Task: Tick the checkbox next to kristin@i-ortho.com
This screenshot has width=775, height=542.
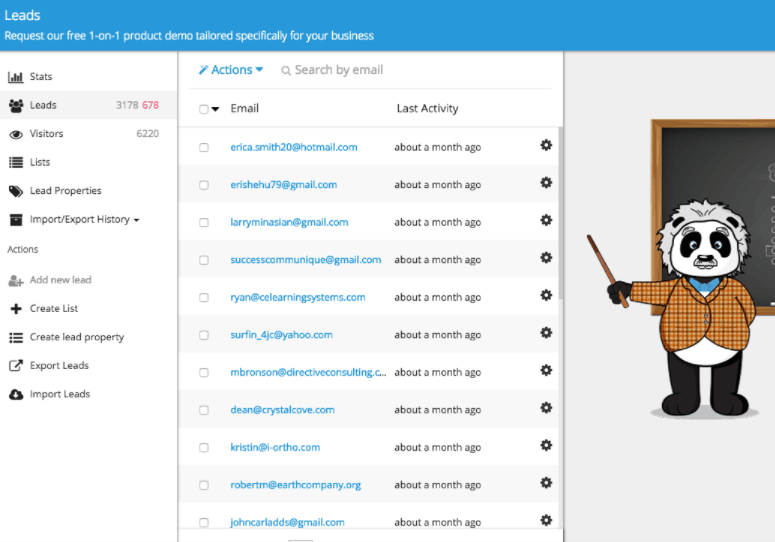Action: 204,448
